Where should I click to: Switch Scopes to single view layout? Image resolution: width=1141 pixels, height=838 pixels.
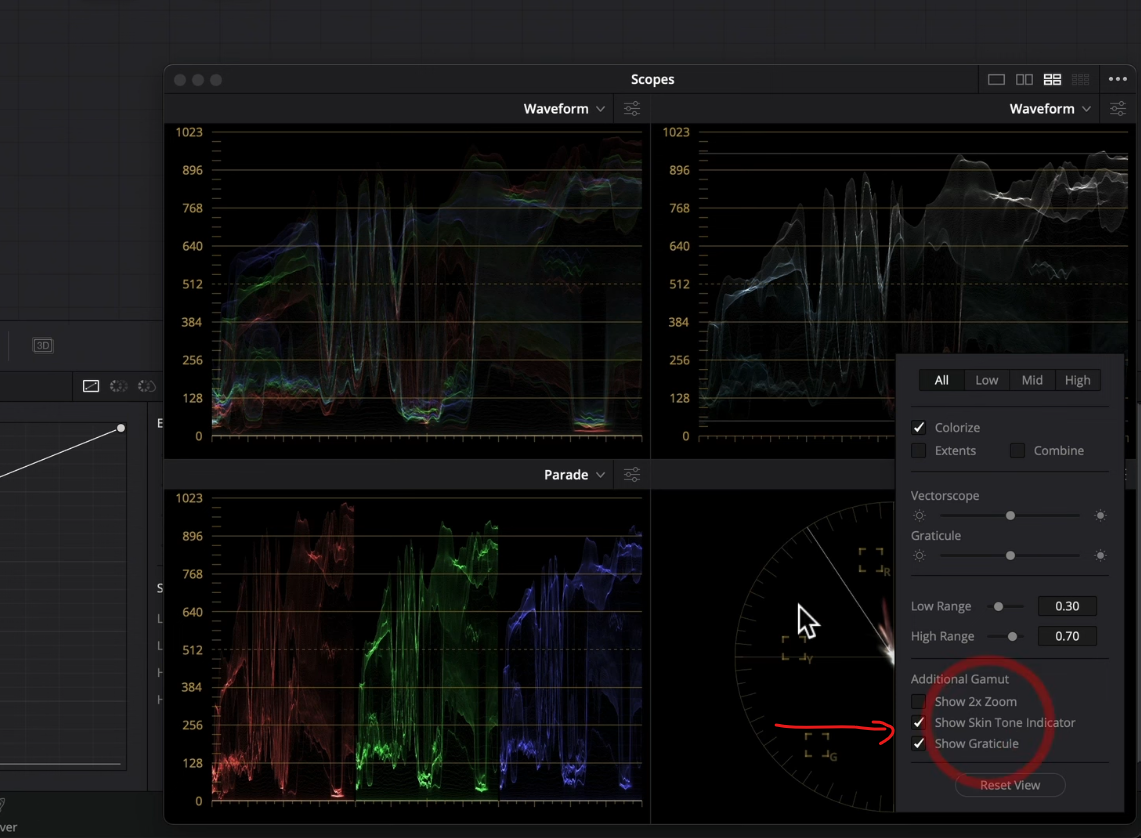(996, 79)
